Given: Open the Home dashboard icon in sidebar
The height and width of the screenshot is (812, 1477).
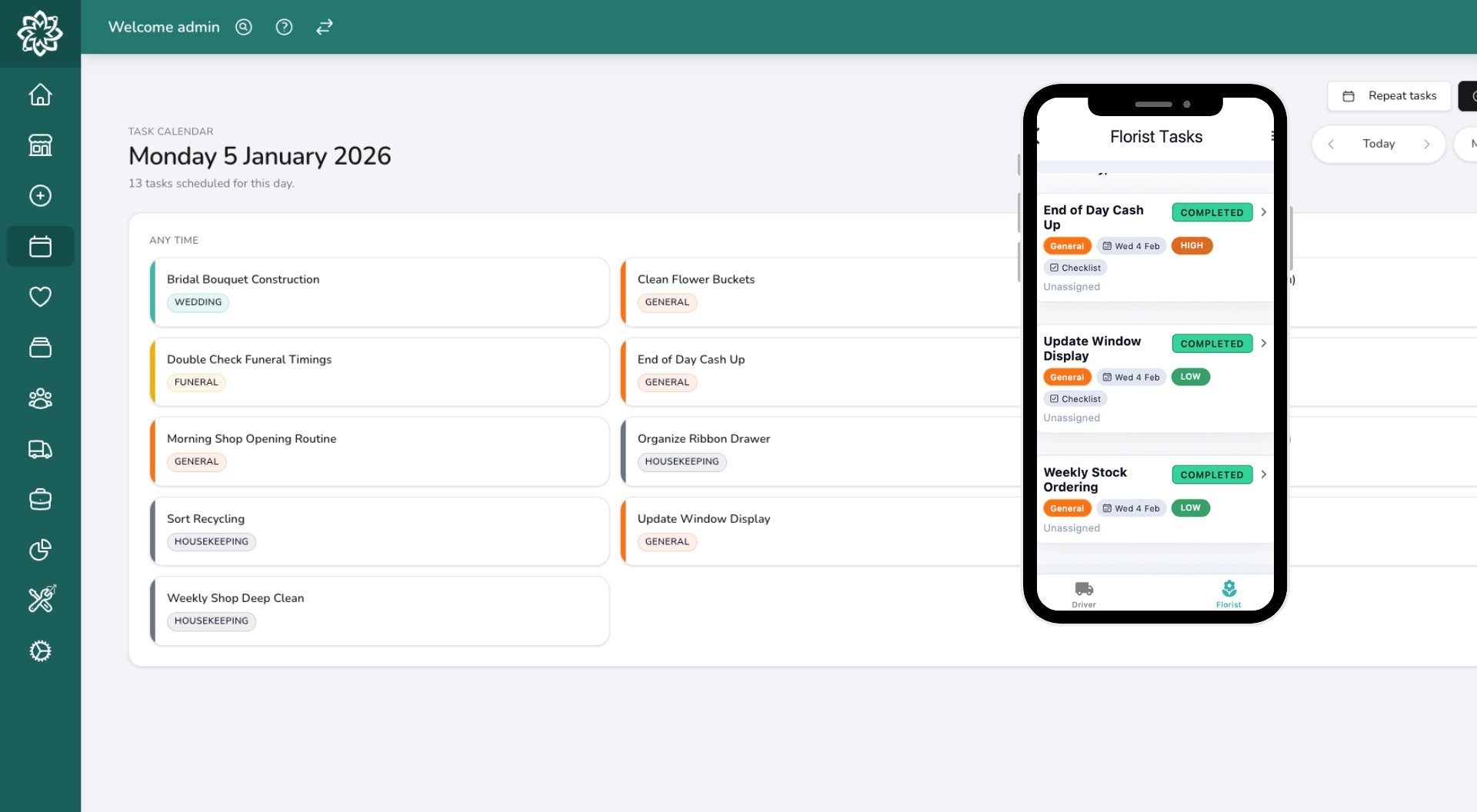Looking at the screenshot, I should 40,94.
